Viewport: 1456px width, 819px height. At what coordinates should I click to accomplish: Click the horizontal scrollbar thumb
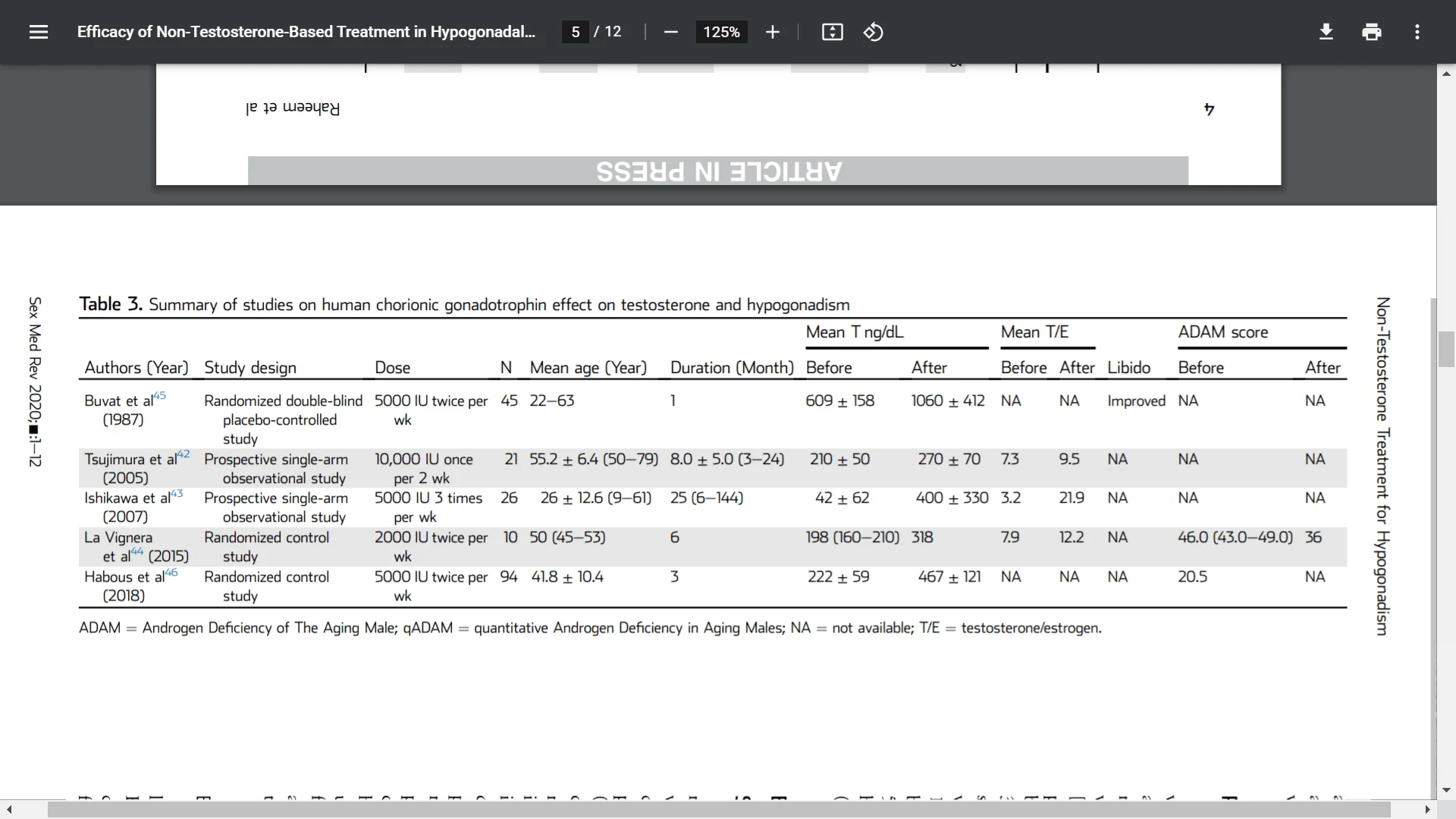(719, 810)
